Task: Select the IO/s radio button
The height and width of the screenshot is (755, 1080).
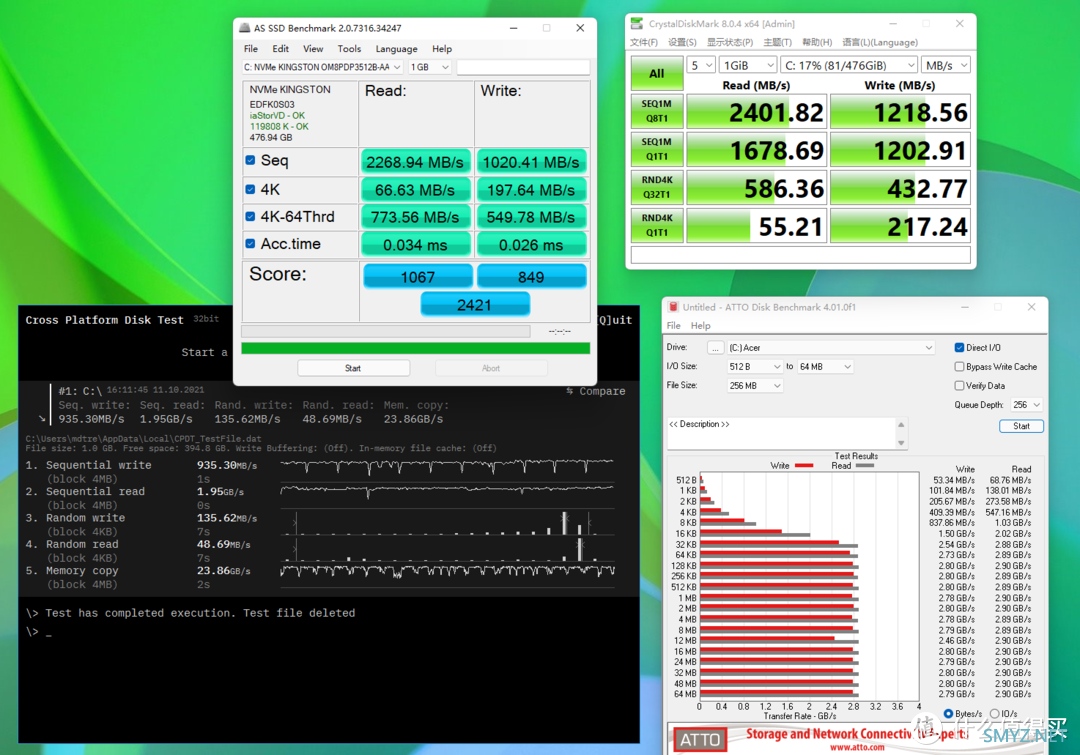Action: tap(995, 714)
